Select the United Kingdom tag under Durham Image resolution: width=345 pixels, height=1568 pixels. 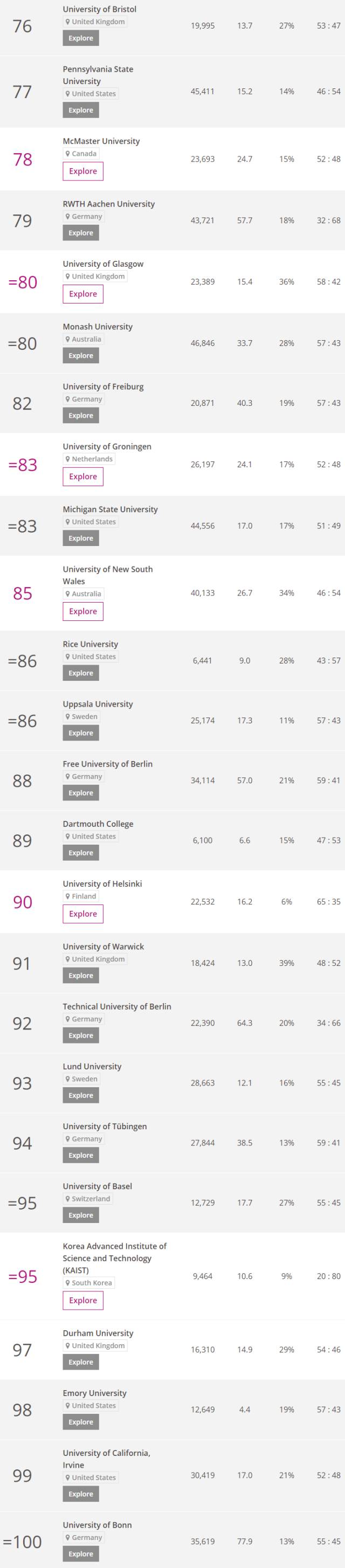95,1345
